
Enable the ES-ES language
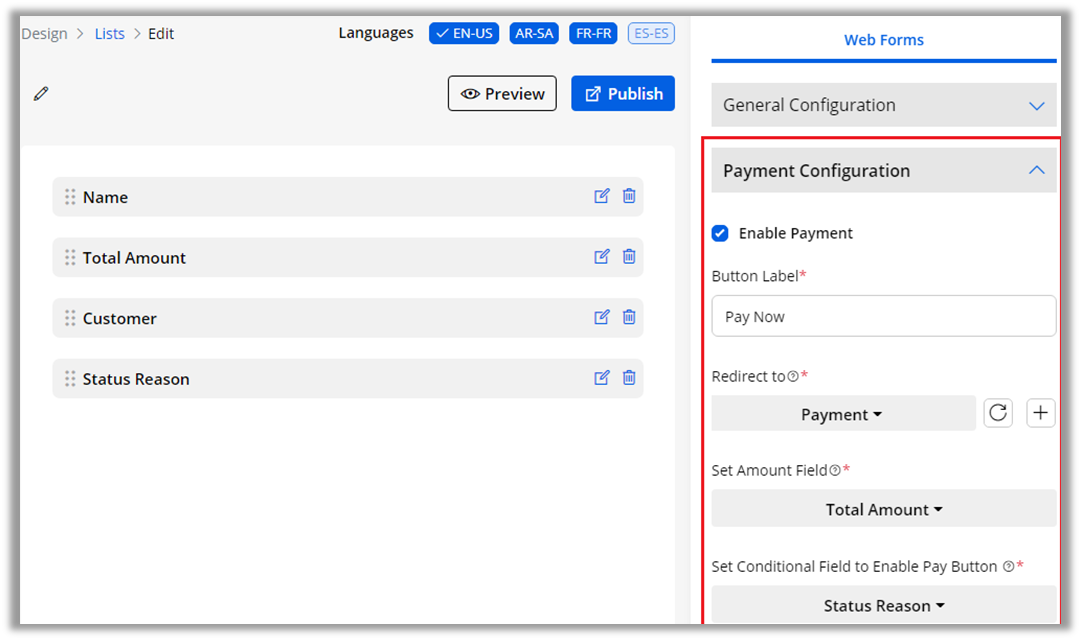[x=651, y=33]
